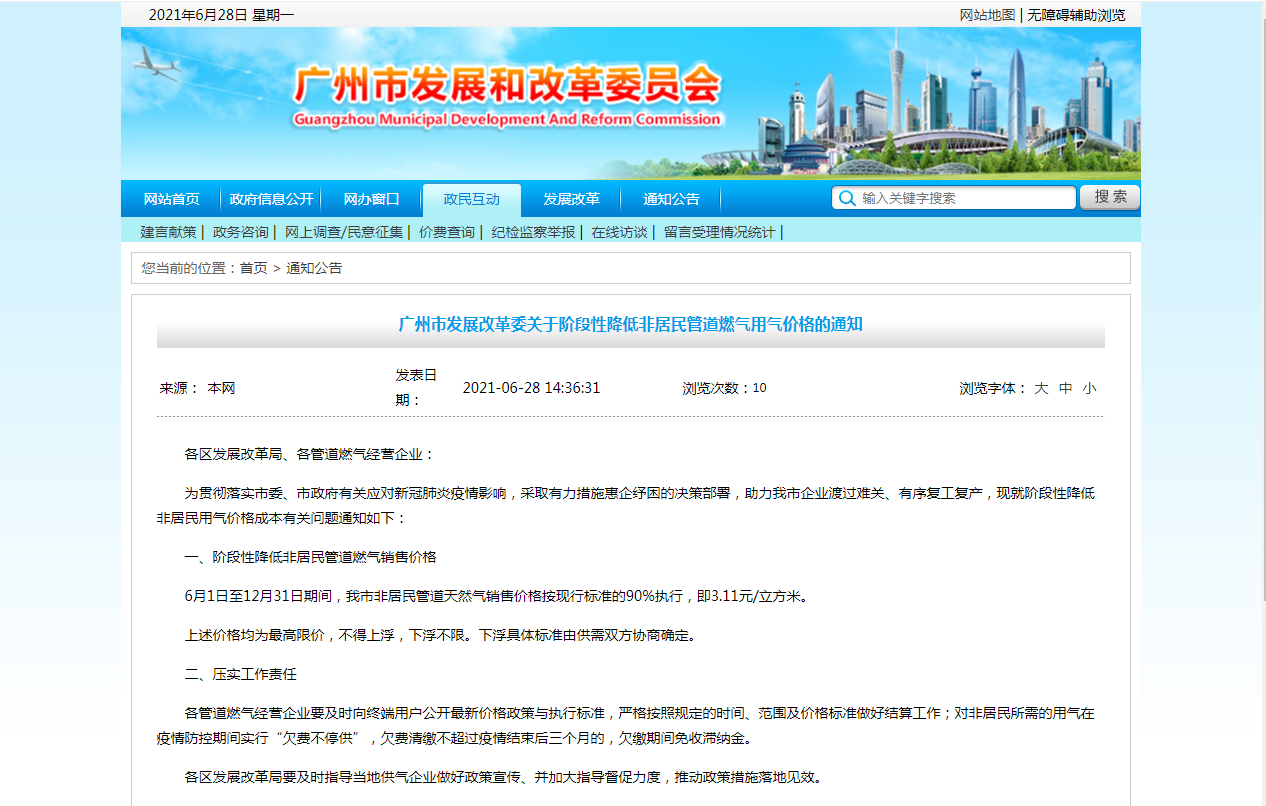Click the salutation 各区发展改革局、各管道燃气经营企业
1266x806 pixels.
[310, 454]
